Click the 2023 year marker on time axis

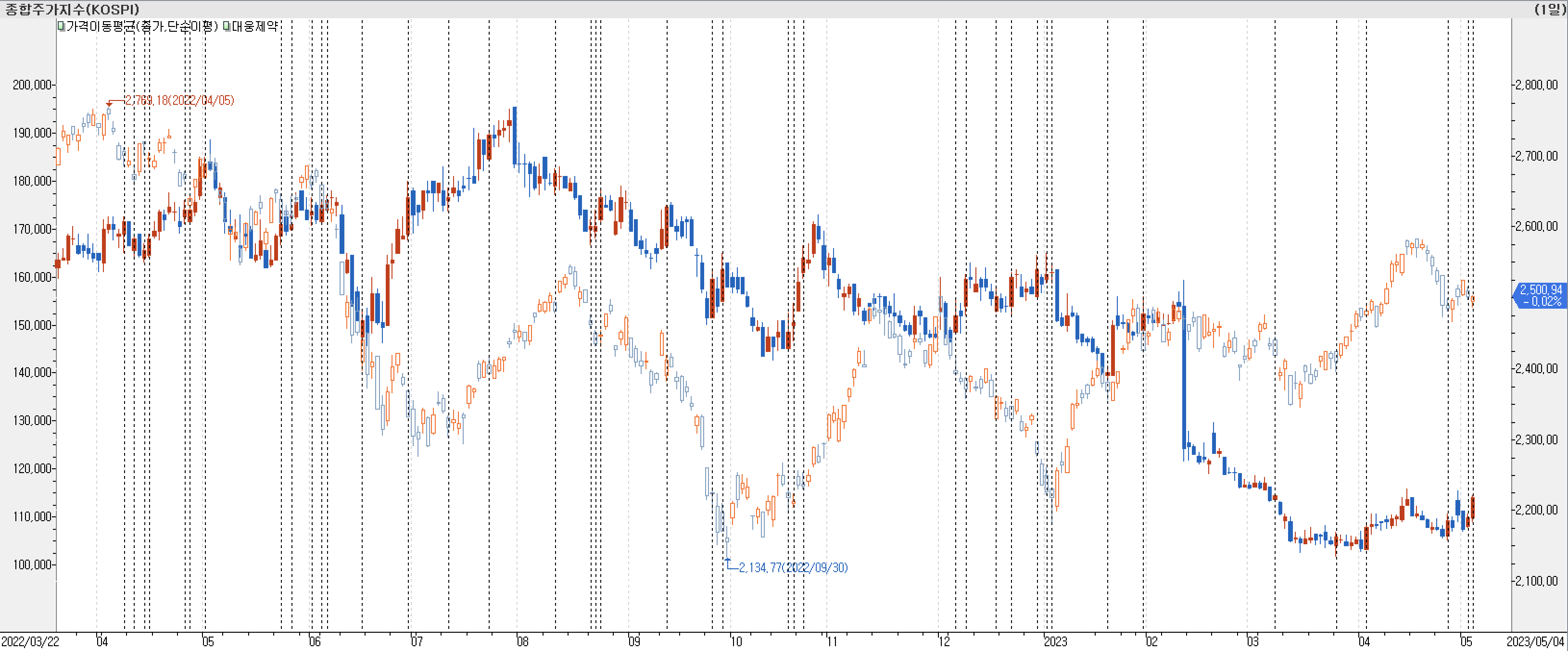(x=1055, y=641)
